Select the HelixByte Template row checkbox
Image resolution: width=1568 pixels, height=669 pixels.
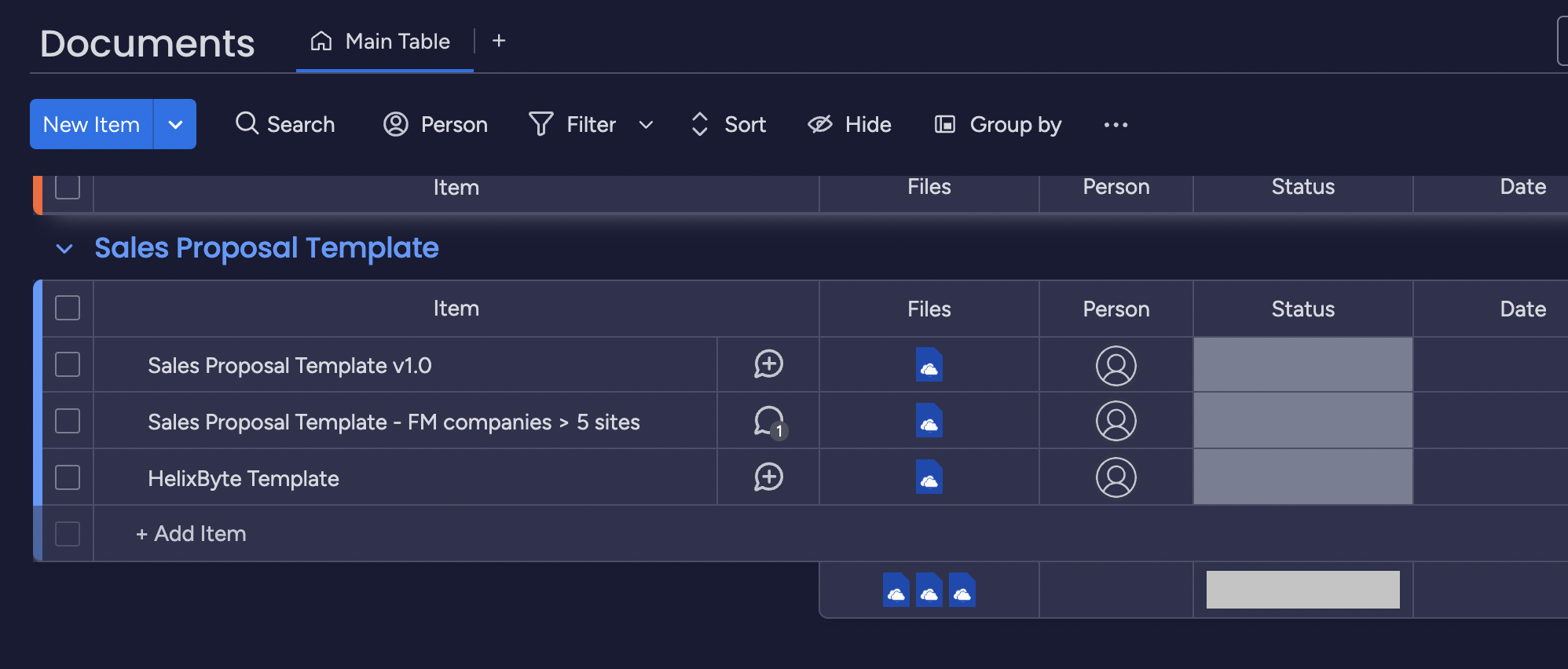point(68,477)
